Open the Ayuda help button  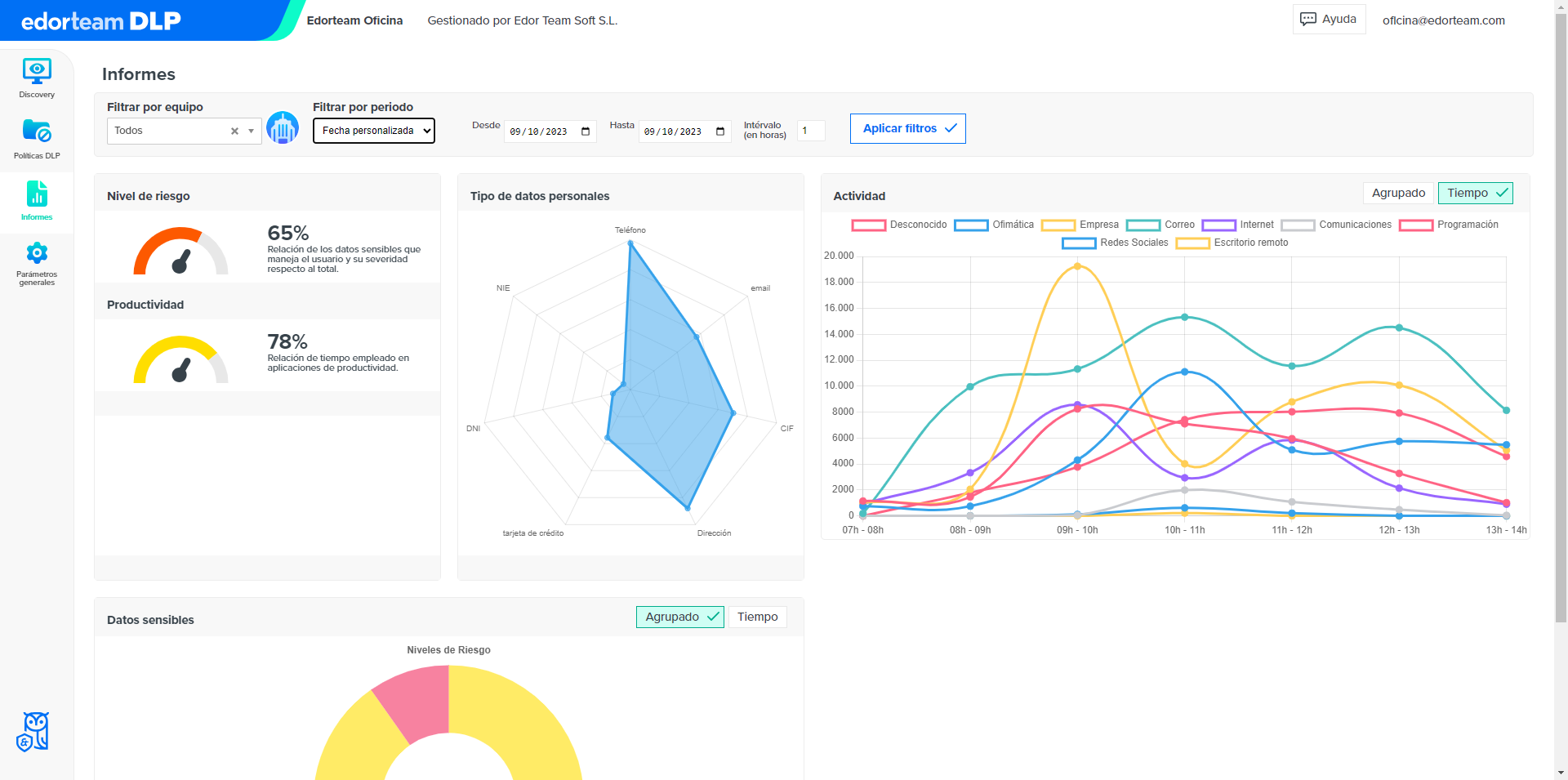[x=1329, y=20]
